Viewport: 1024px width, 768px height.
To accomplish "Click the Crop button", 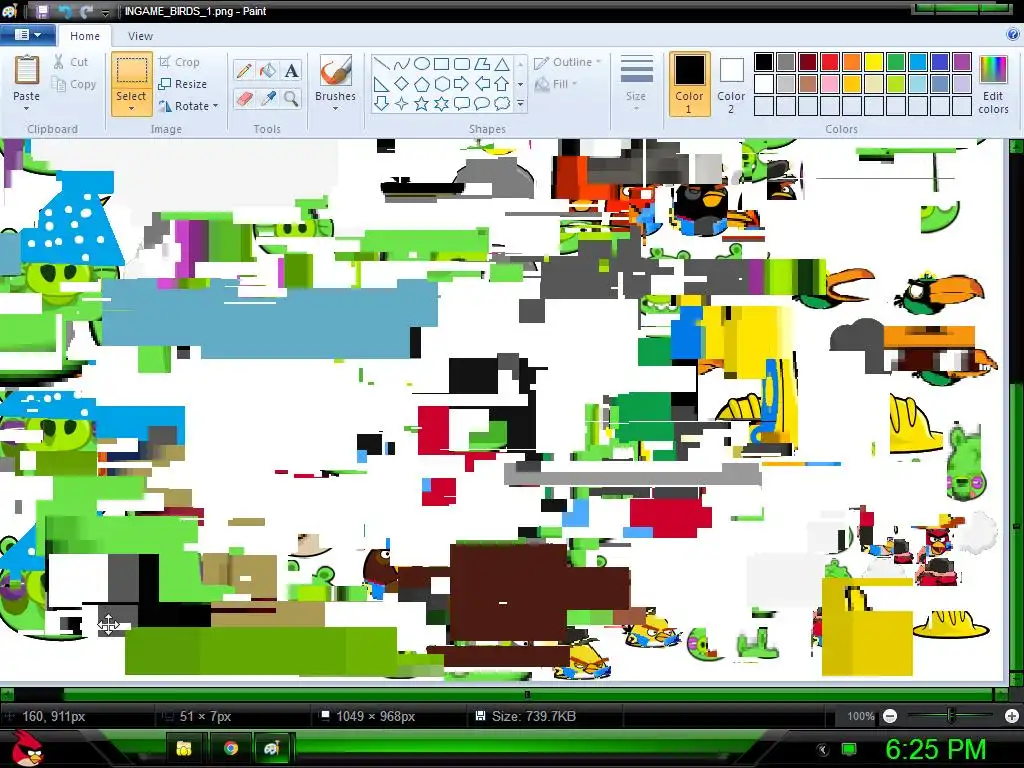I will click(x=179, y=62).
